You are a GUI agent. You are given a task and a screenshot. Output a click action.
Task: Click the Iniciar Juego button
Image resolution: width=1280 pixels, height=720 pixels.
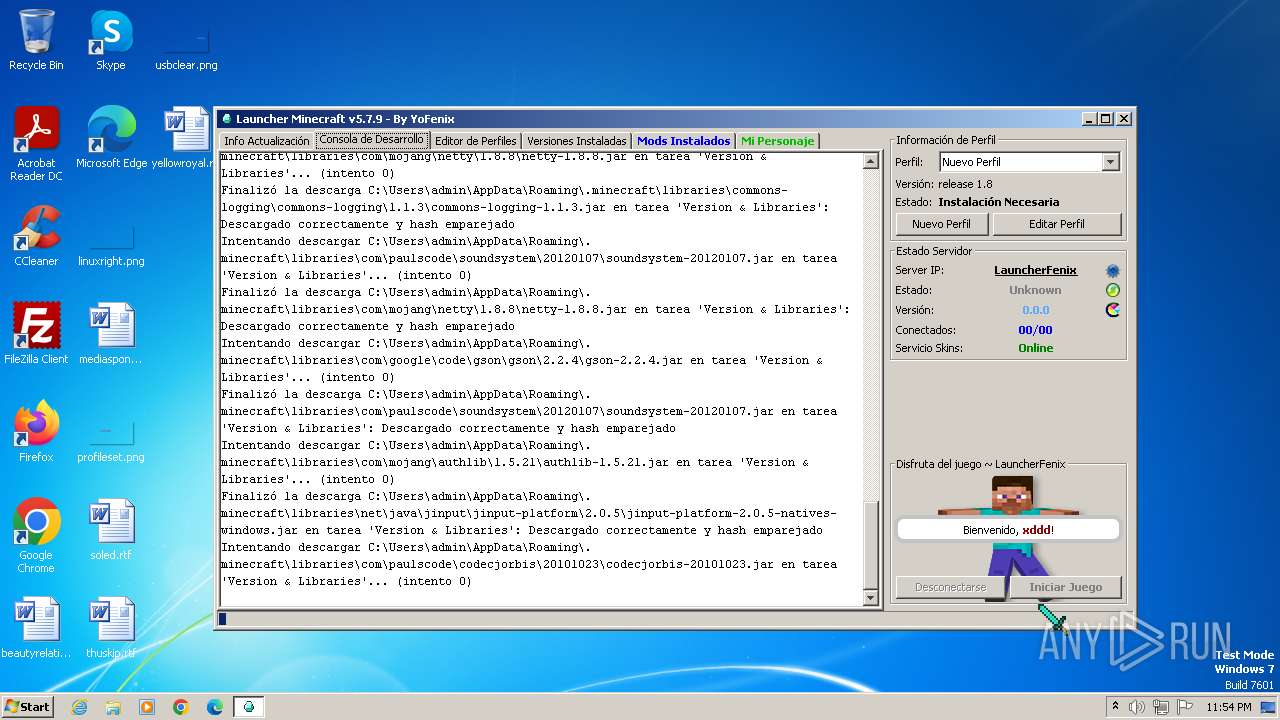1065,587
